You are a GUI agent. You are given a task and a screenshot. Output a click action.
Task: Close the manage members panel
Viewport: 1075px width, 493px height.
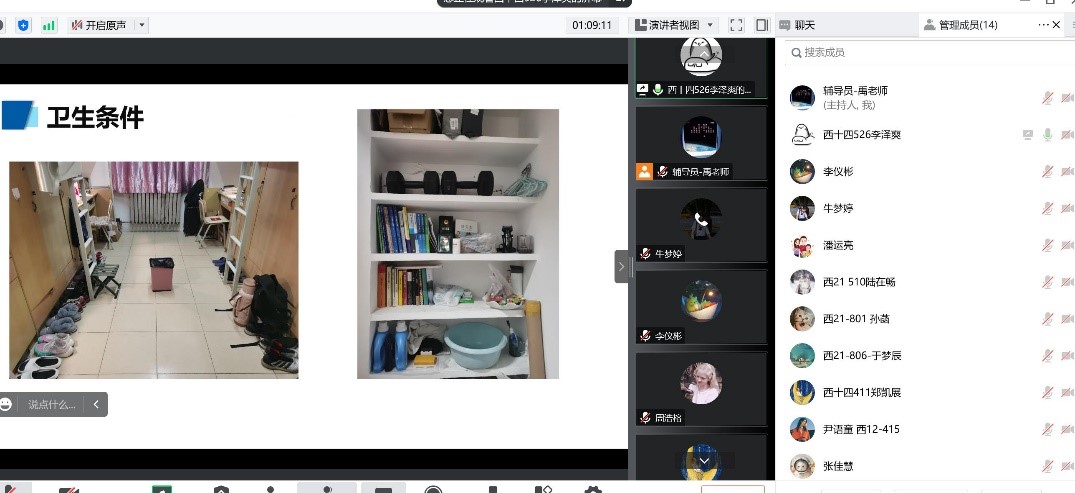tap(1056, 25)
